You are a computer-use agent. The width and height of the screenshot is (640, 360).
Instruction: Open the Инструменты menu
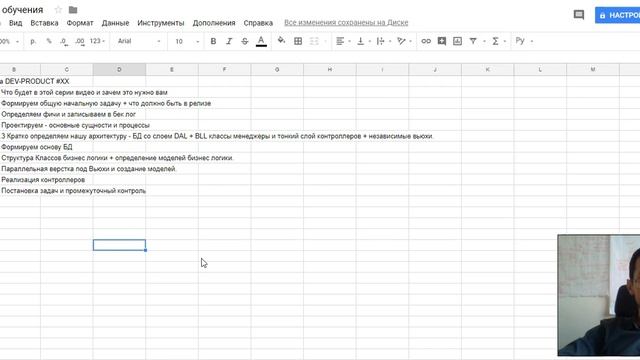(x=161, y=23)
